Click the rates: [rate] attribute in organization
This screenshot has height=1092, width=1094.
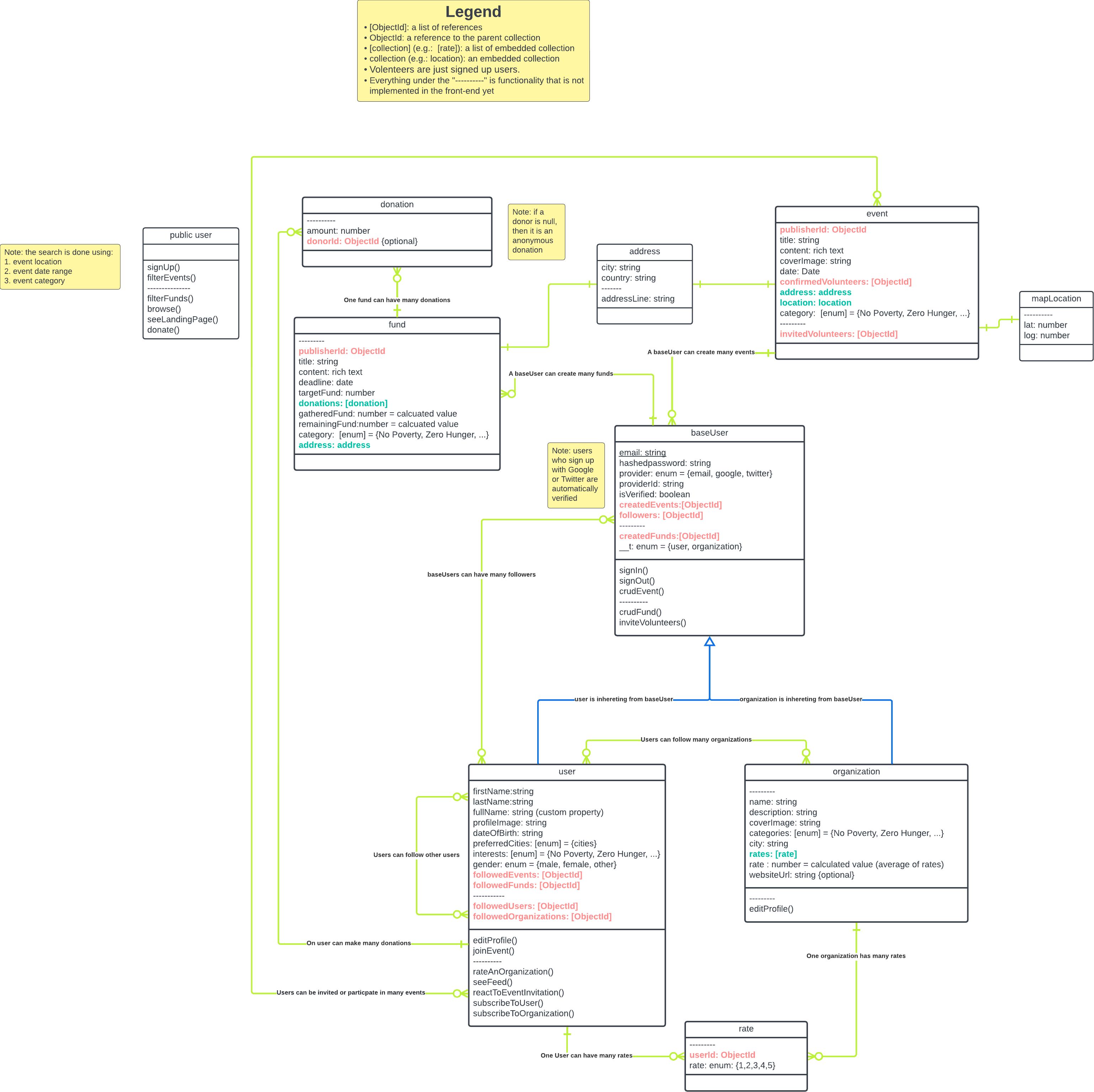[772, 854]
